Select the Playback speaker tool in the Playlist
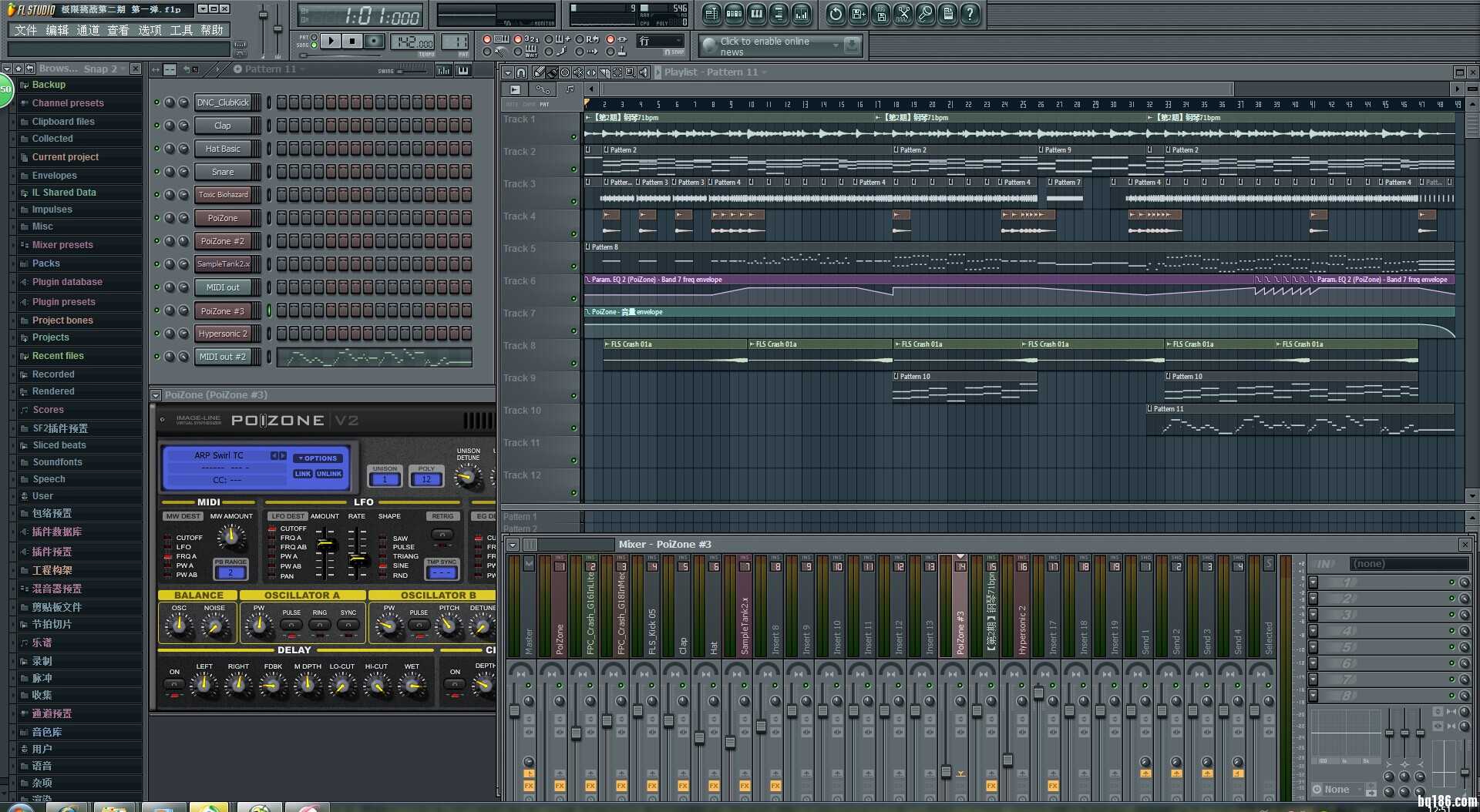Image resolution: width=1480 pixels, height=812 pixels. 644,72
